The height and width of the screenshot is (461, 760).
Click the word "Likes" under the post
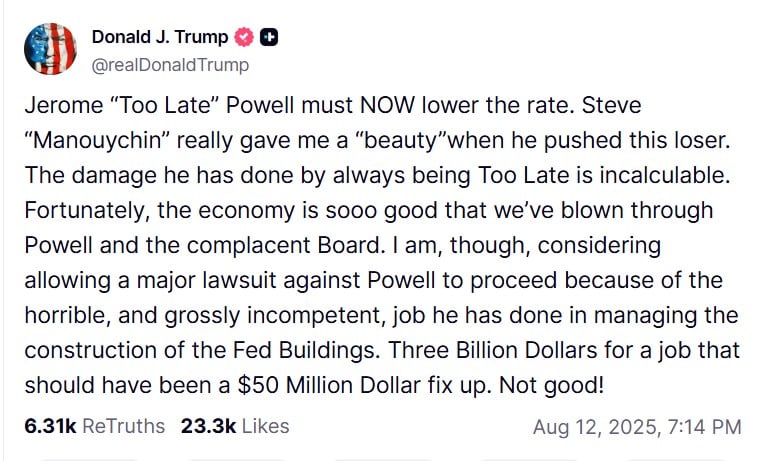[x=266, y=426]
